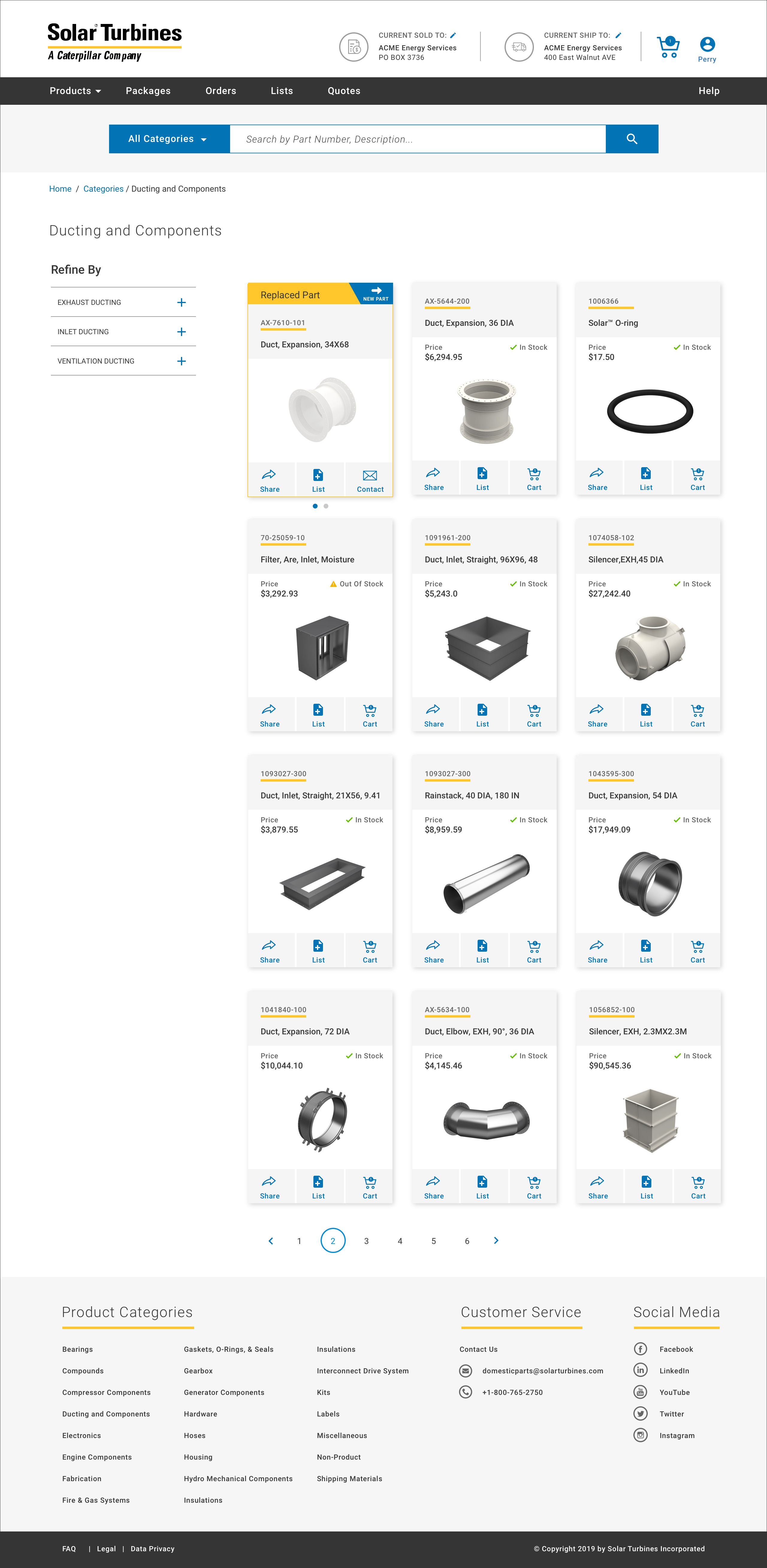This screenshot has width=767, height=1568.
Task: Open the Products menu
Action: pyautogui.click(x=76, y=91)
